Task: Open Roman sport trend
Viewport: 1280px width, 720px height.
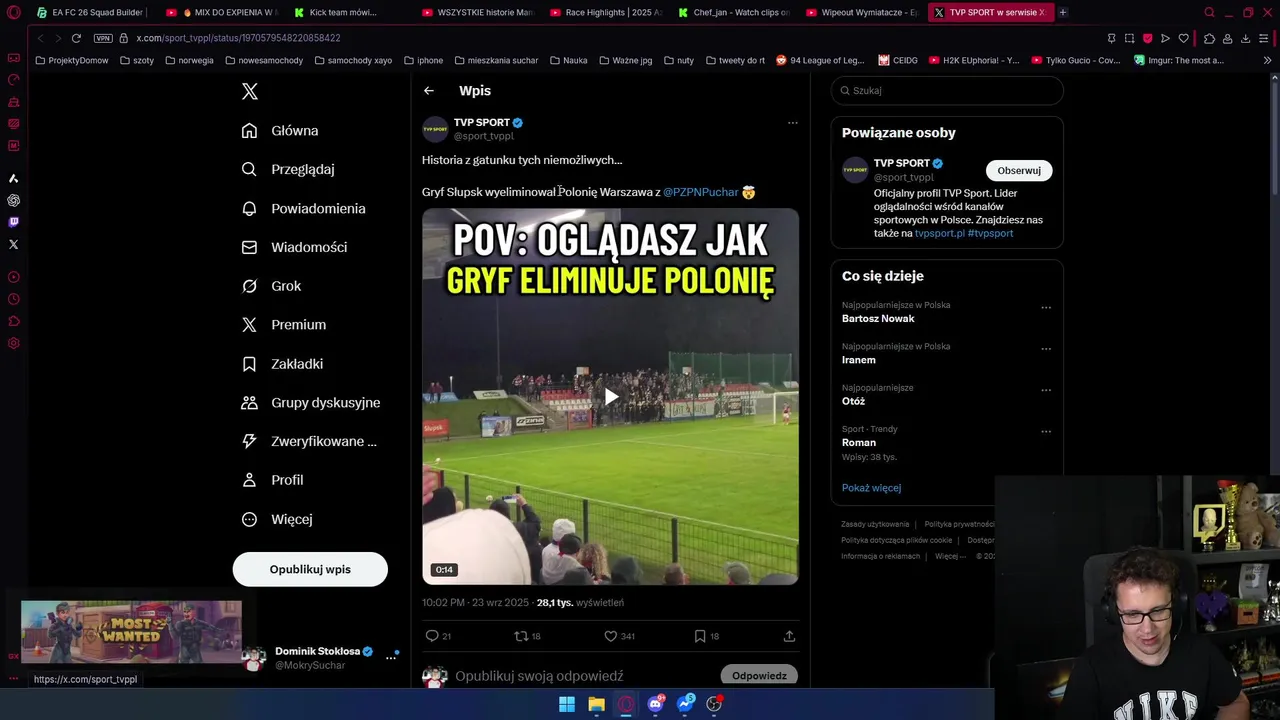Action: 859,442
